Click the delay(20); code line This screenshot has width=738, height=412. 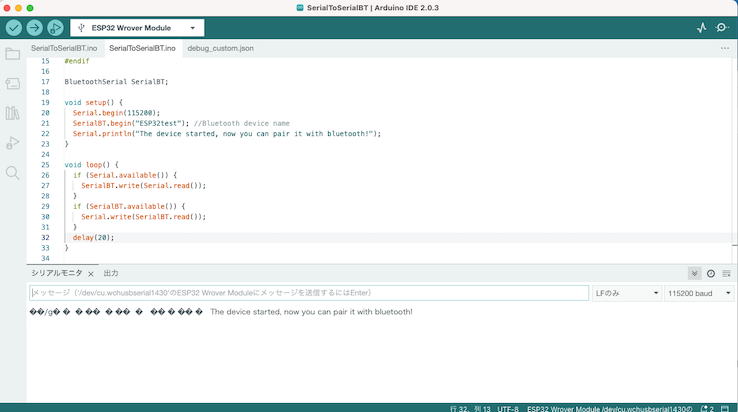[93, 237]
